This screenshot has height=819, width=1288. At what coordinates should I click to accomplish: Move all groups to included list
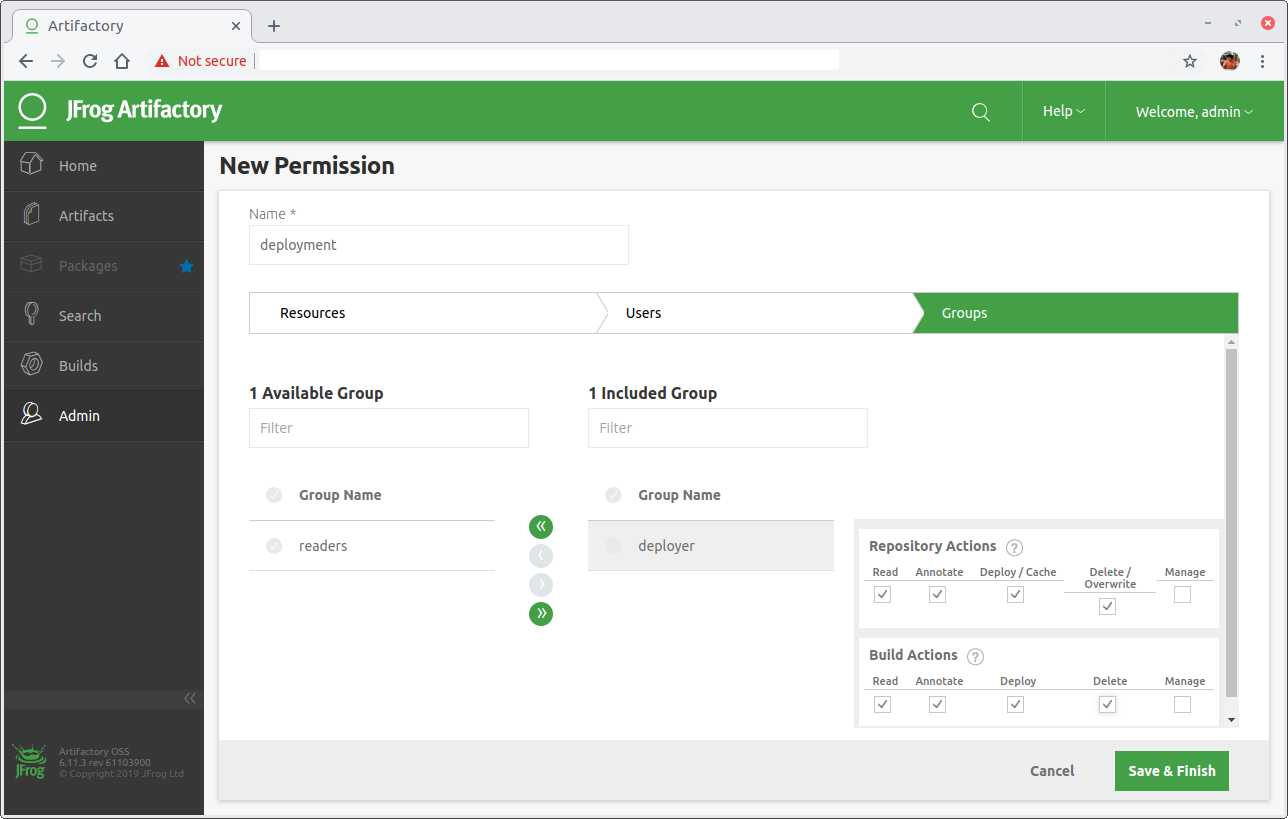click(x=541, y=614)
